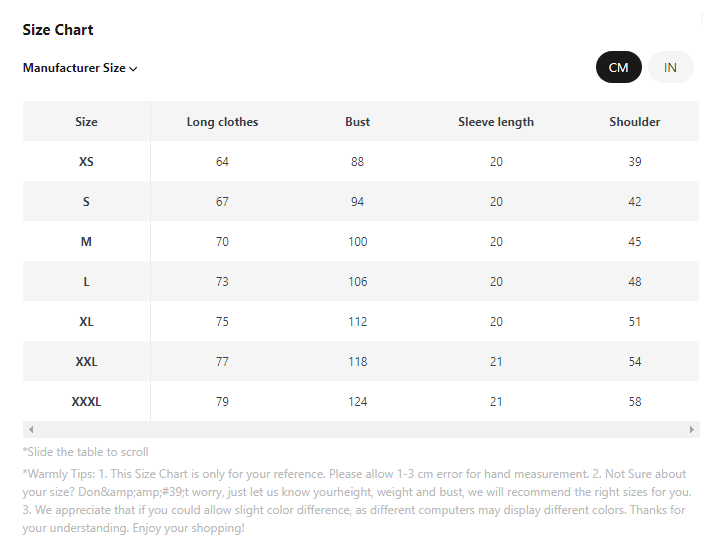Click the left scroll arrow of the table
Screen dimensions: 703x542
point(30,429)
